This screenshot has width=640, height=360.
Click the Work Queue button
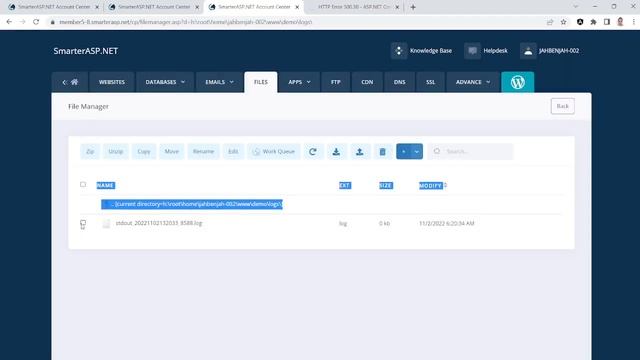(274, 151)
